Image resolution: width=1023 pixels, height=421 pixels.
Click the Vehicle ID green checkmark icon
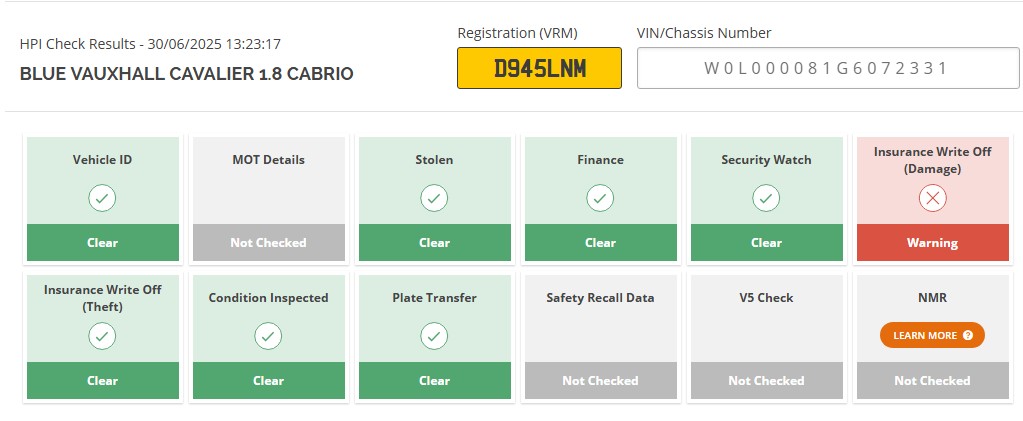(102, 198)
